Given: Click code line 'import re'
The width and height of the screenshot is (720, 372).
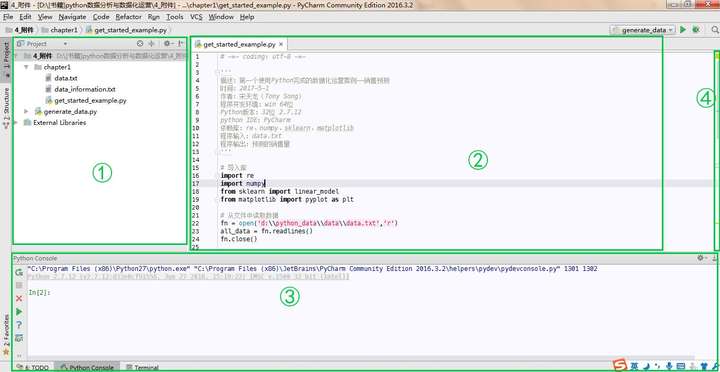Looking at the screenshot, I should coord(237,175).
